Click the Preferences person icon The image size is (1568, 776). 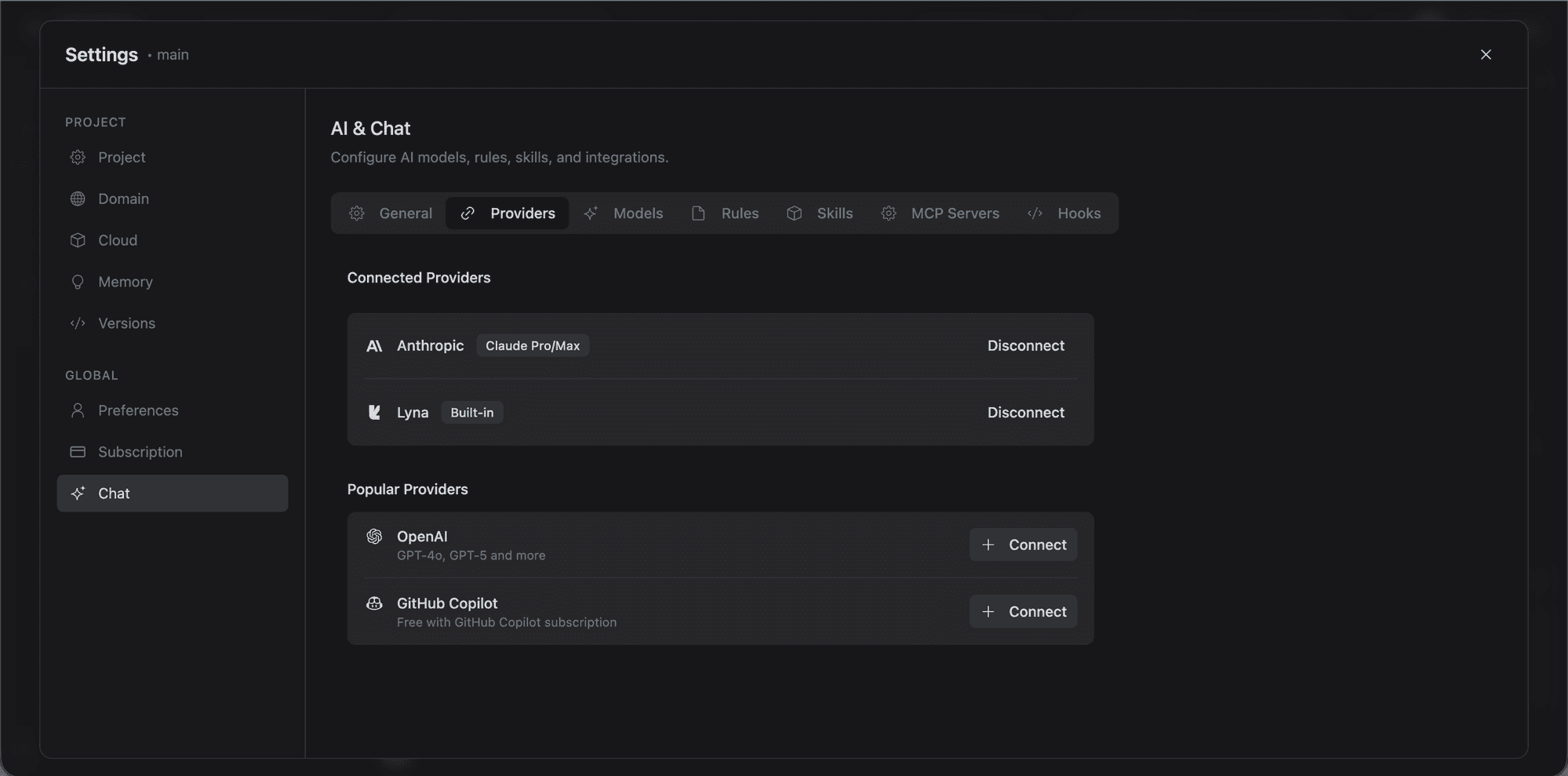(x=78, y=410)
